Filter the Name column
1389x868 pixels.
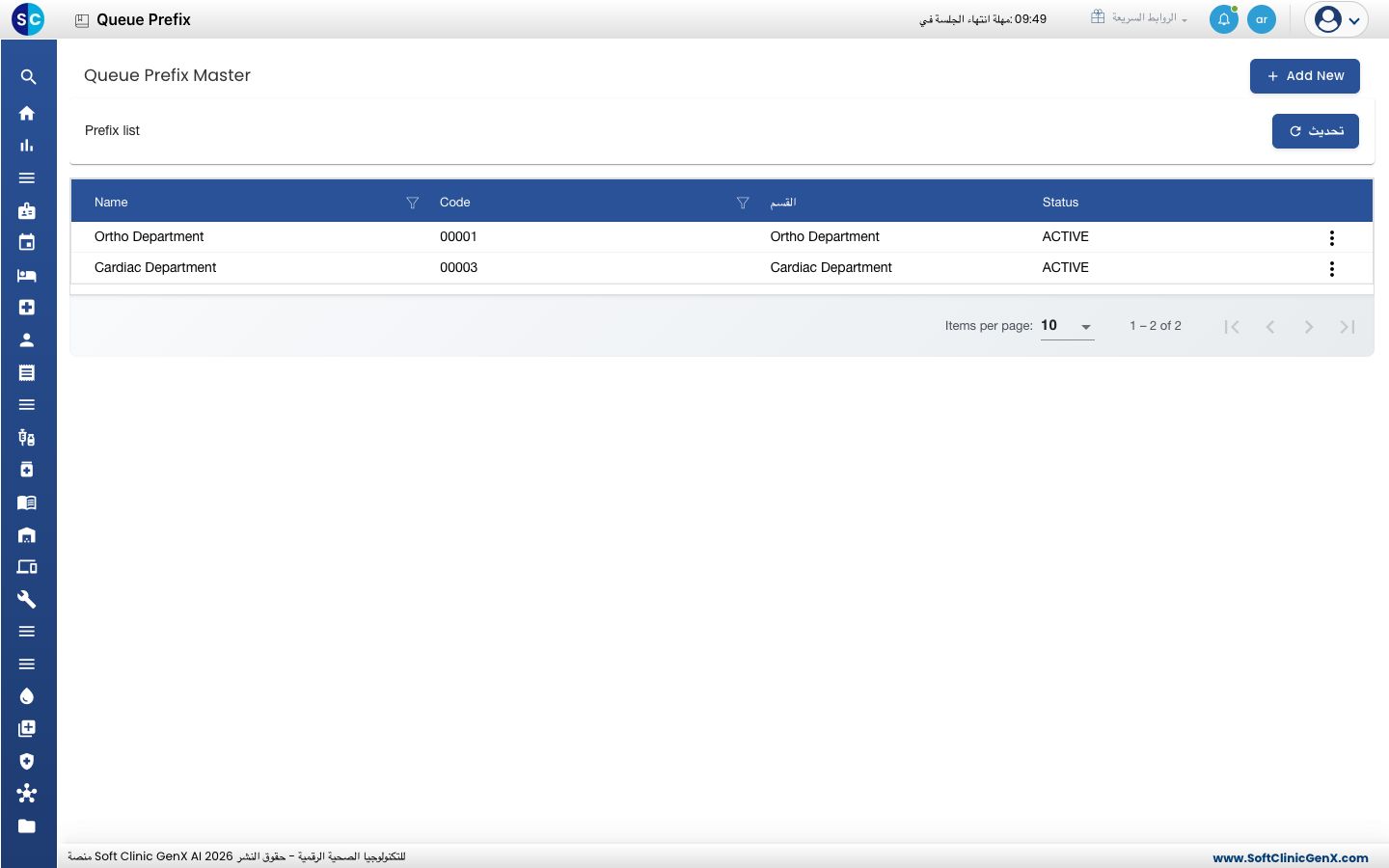pos(413,203)
